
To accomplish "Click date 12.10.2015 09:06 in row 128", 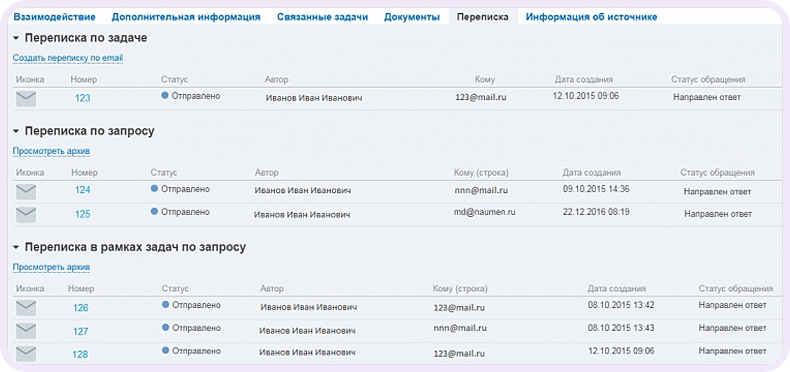I will (x=621, y=350).
